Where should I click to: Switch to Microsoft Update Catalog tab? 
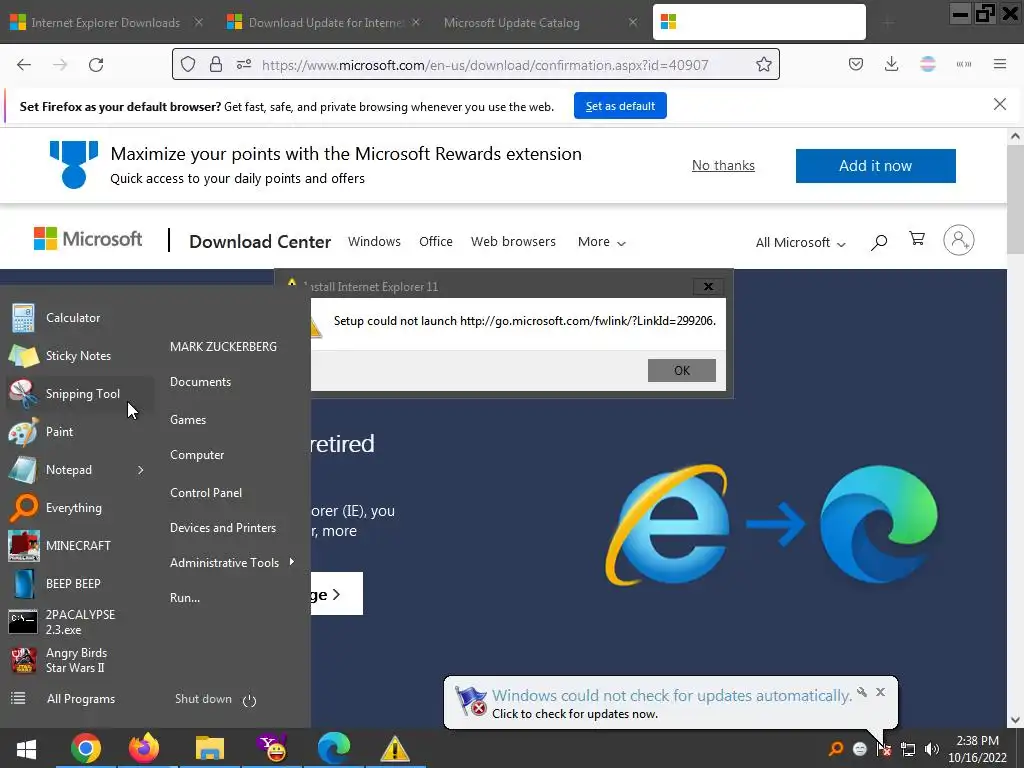click(511, 23)
